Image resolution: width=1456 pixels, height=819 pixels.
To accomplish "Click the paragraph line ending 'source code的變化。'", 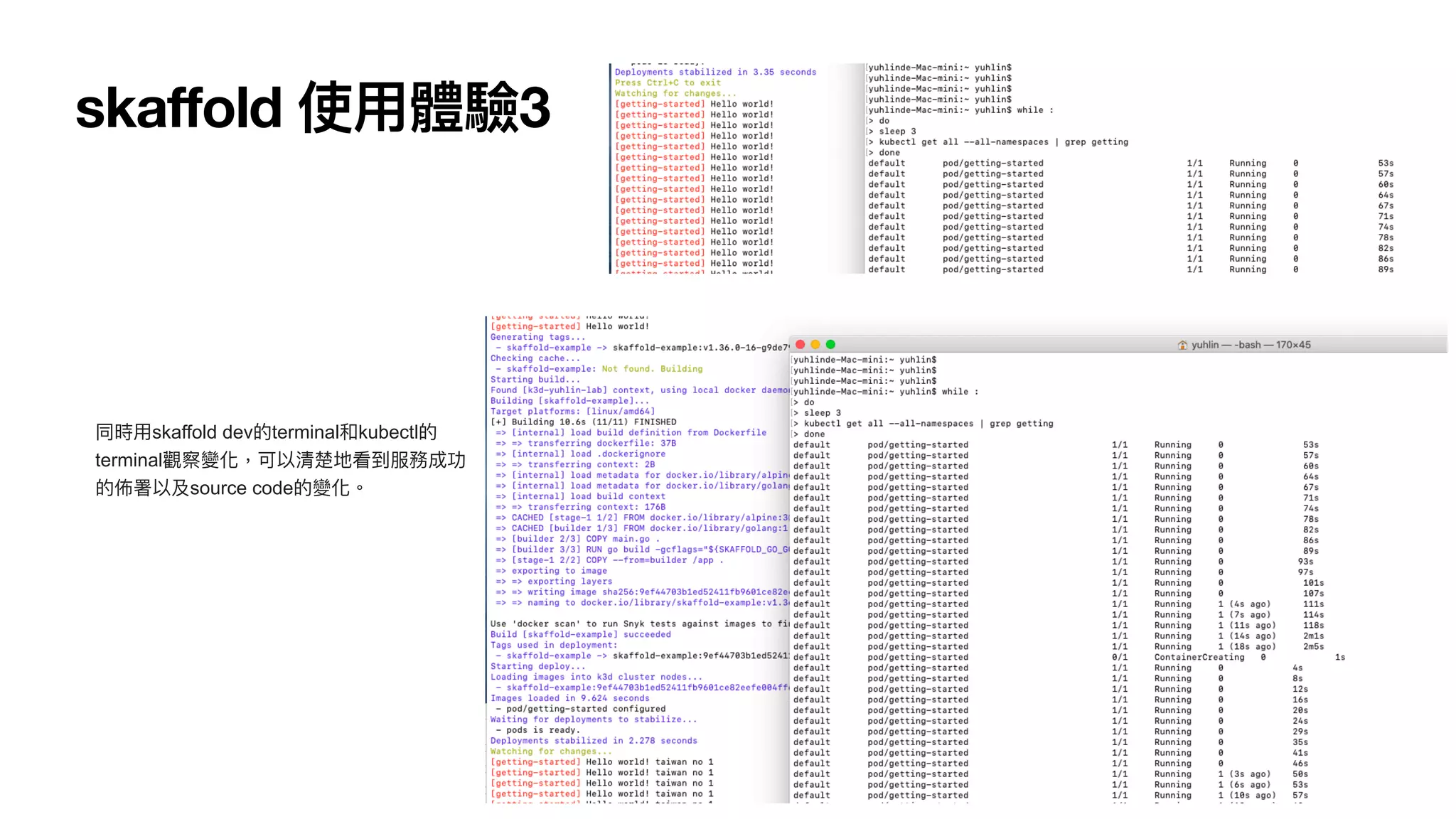I will coord(230,488).
